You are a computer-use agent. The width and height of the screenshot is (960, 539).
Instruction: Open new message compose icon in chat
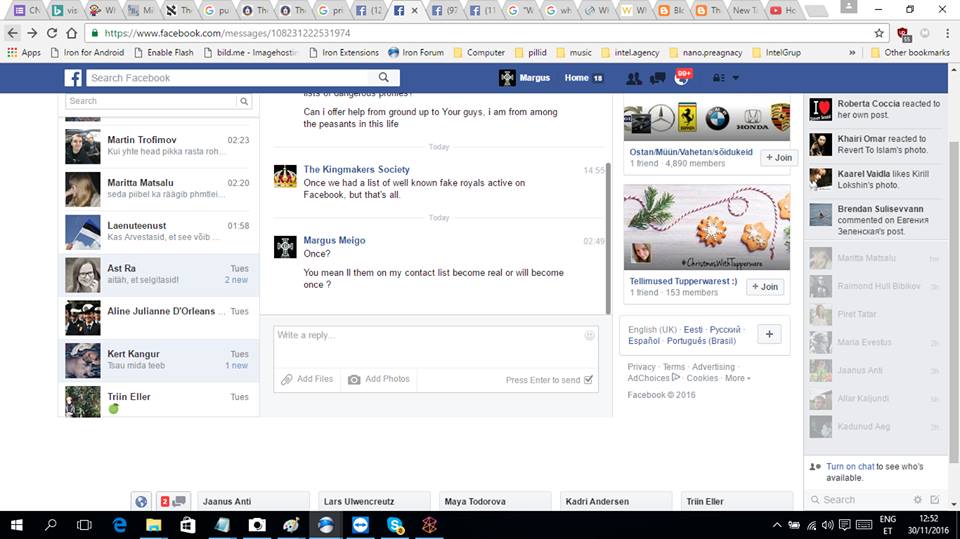(935, 500)
